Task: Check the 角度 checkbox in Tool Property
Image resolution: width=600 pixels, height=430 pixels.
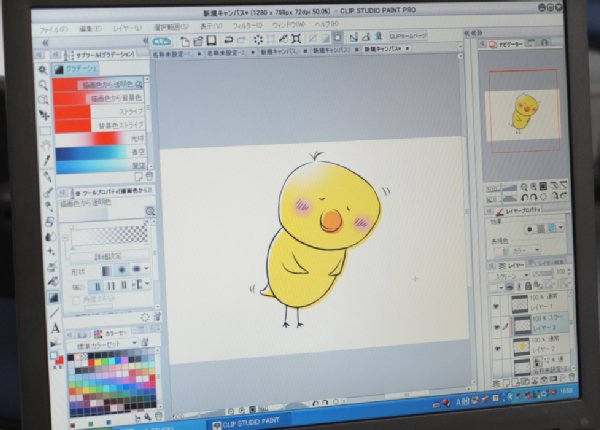Action: tap(76, 300)
